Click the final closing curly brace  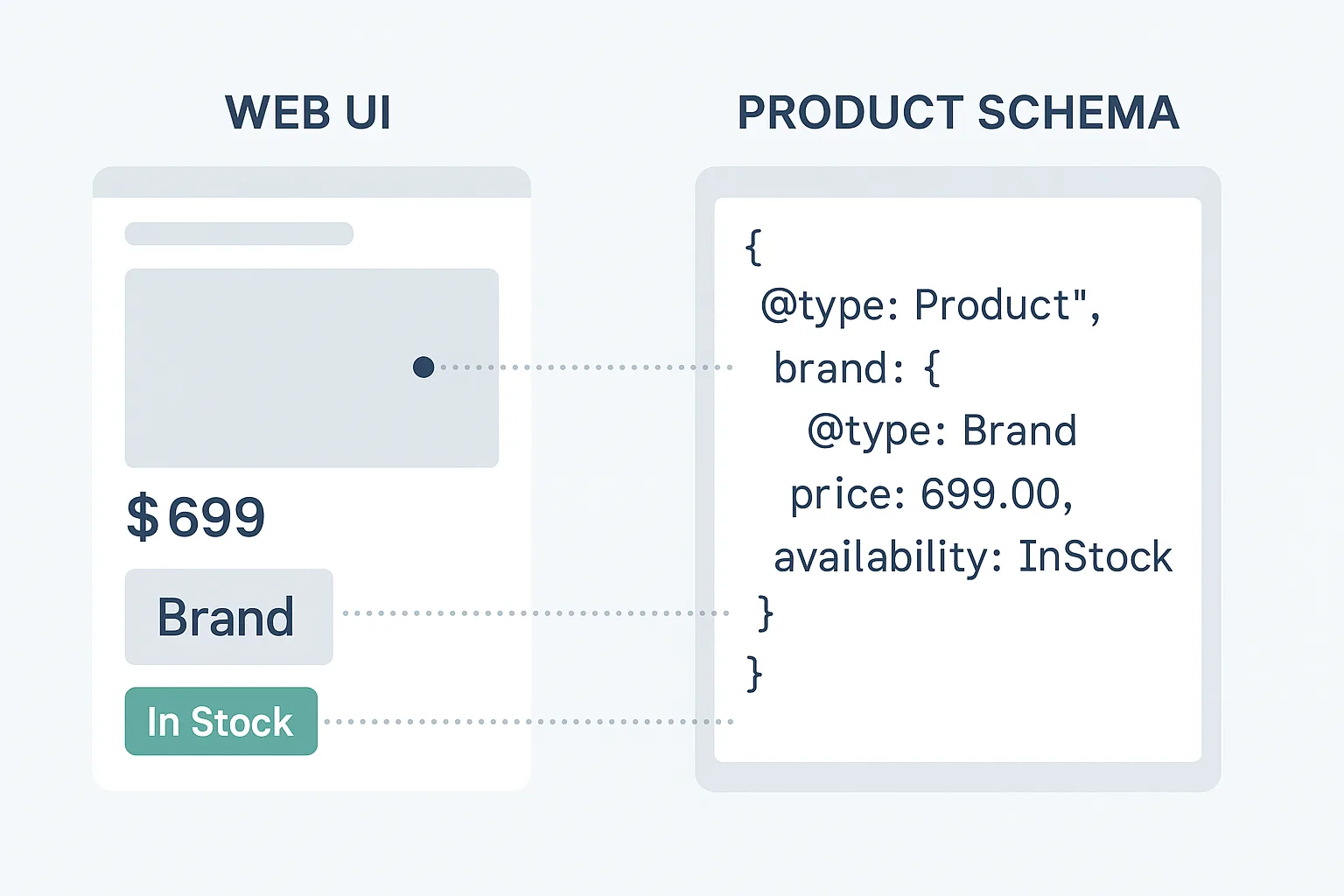754,675
